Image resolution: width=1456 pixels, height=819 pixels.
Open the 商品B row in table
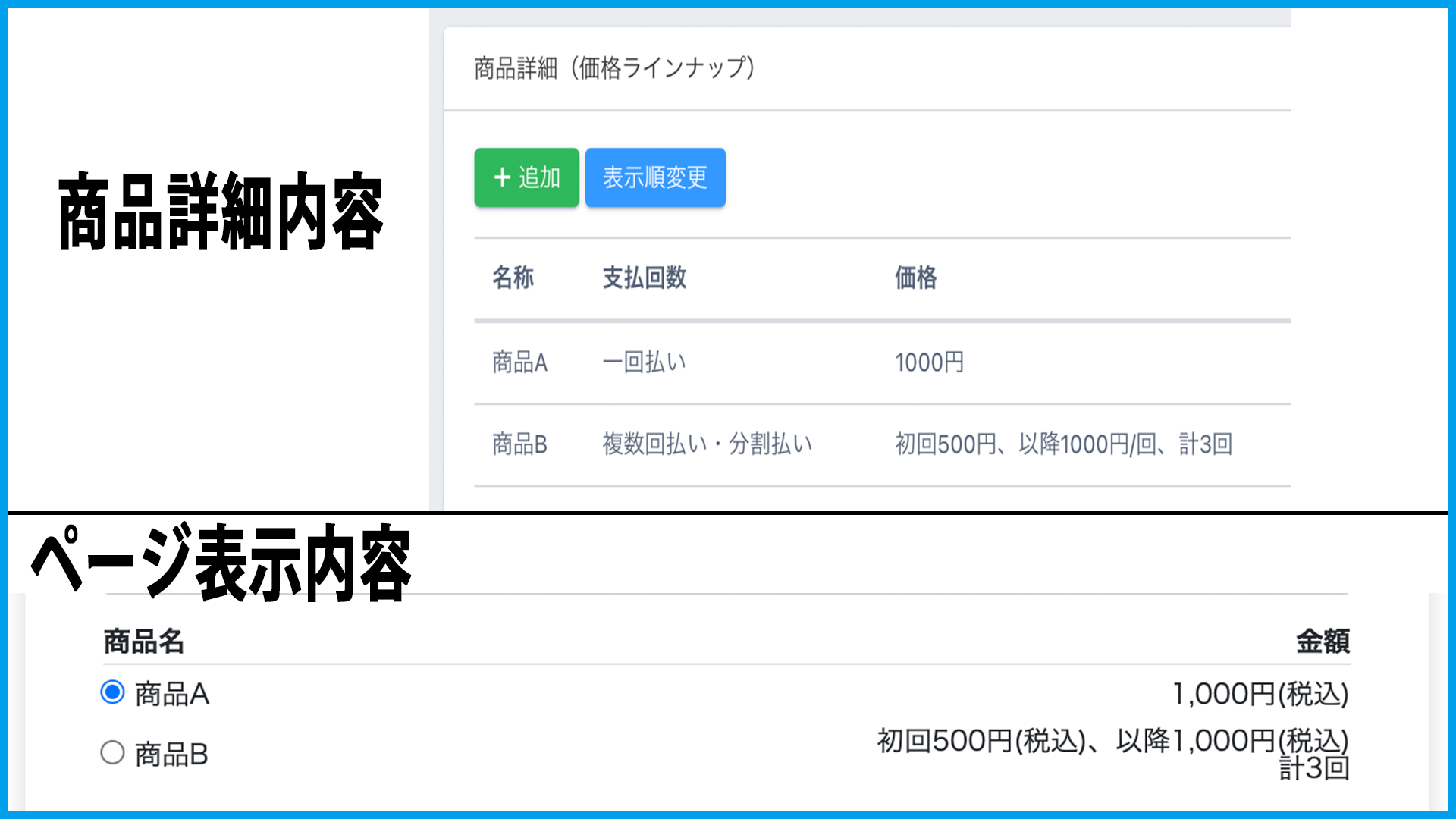519,444
